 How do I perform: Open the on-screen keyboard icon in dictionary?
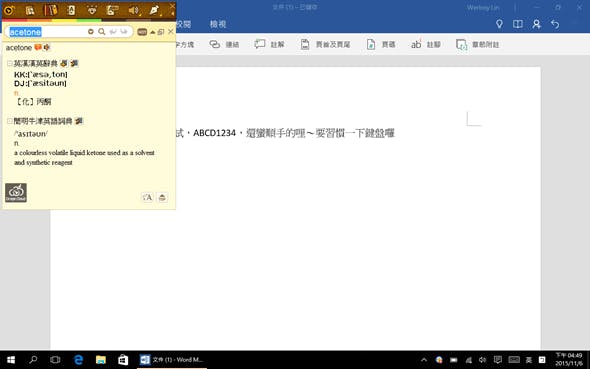tap(142, 32)
